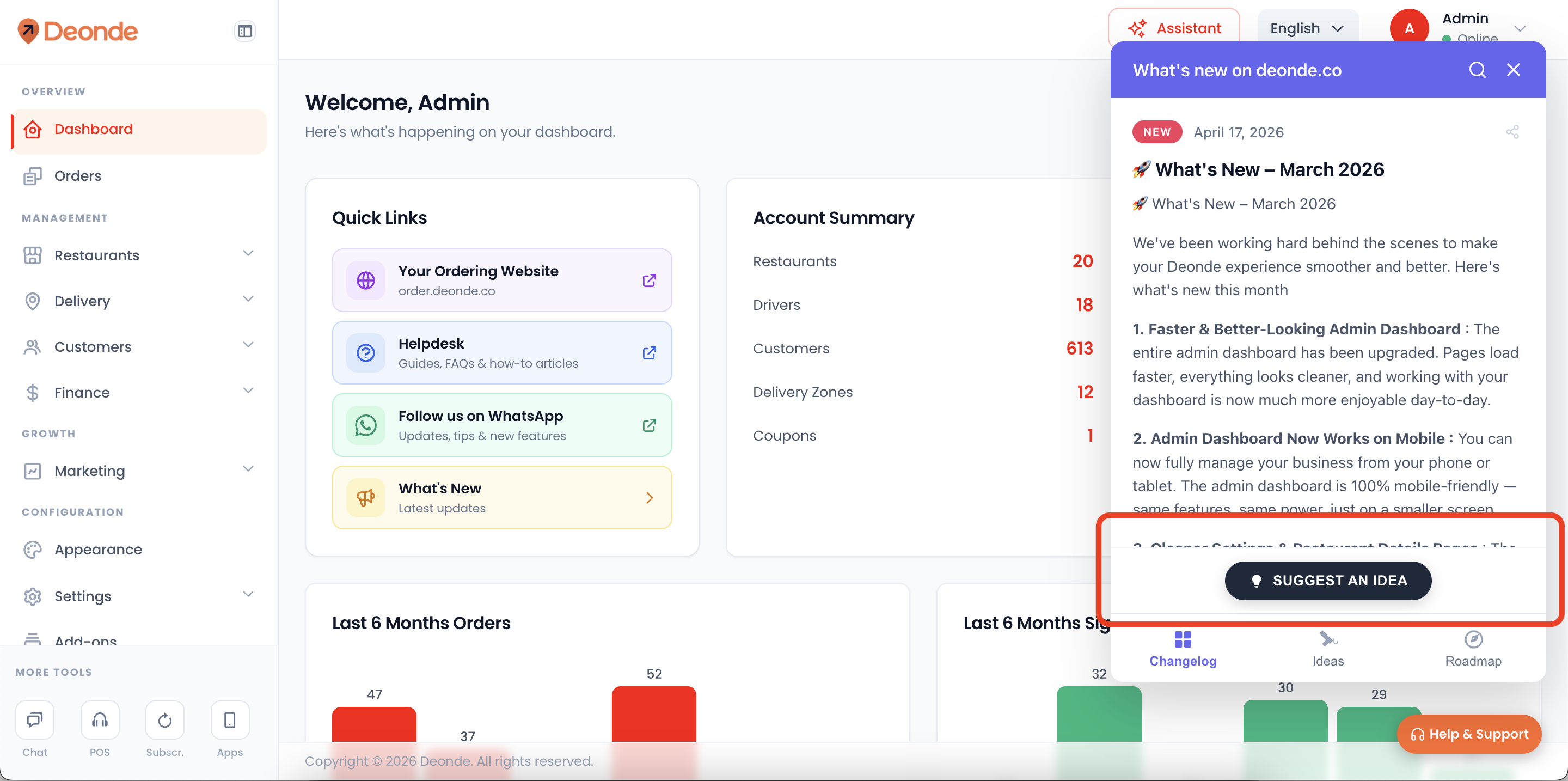Image resolution: width=1568 pixels, height=781 pixels.
Task: Open external link icon on Helpdesk card
Action: [x=649, y=352]
